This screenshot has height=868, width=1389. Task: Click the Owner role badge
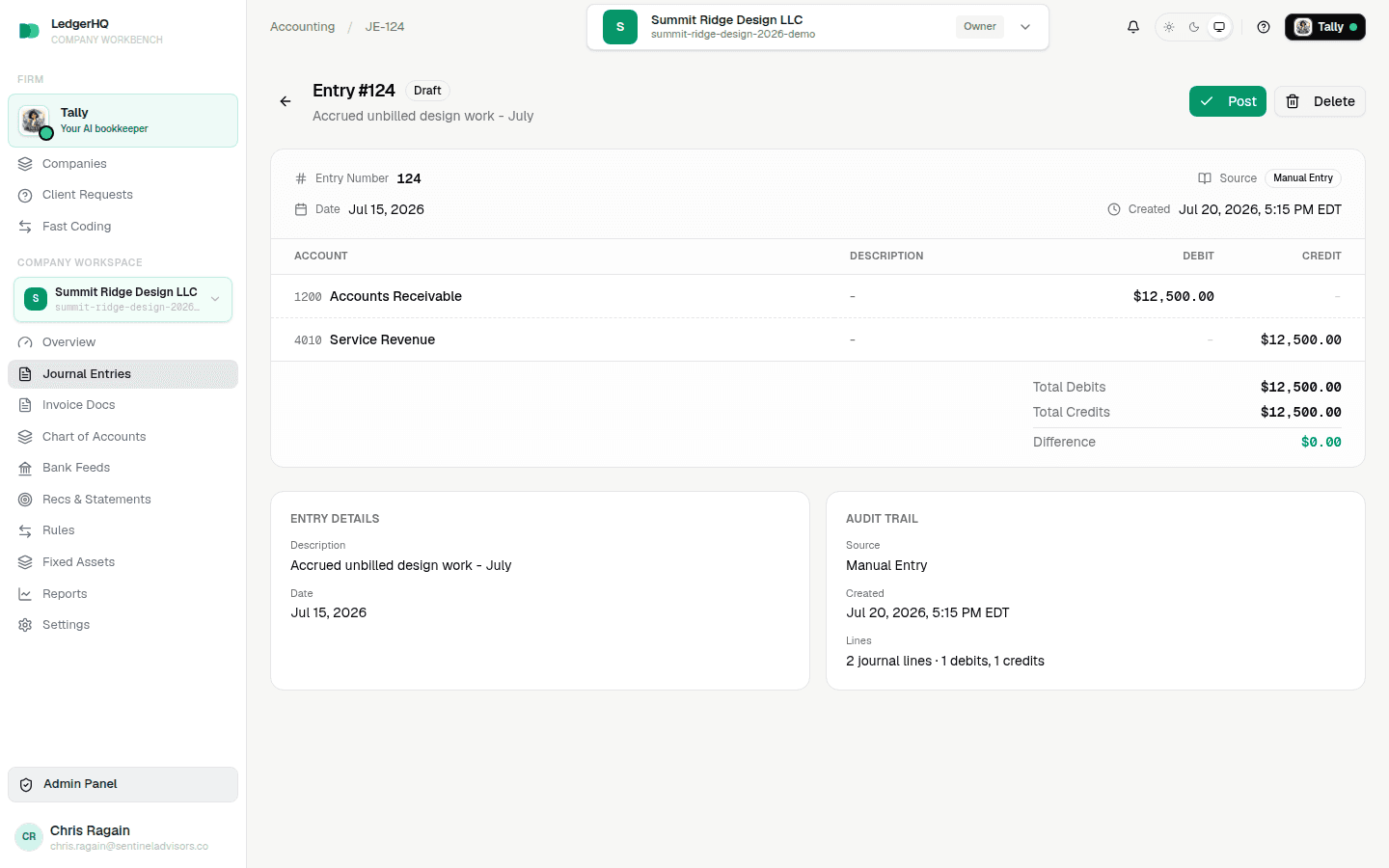coord(980,27)
